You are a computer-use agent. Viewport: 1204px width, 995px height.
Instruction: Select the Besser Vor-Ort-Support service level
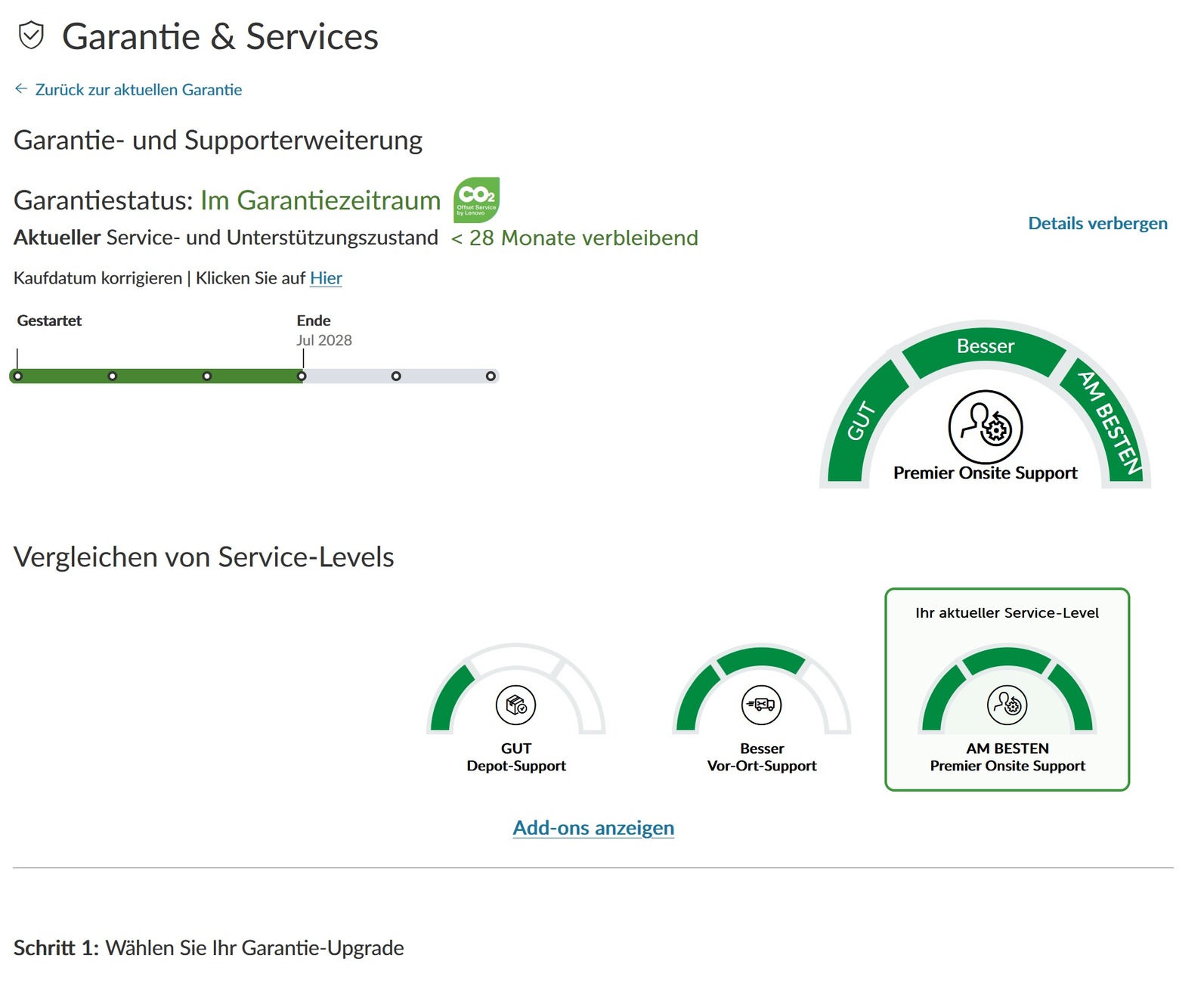[x=762, y=757]
